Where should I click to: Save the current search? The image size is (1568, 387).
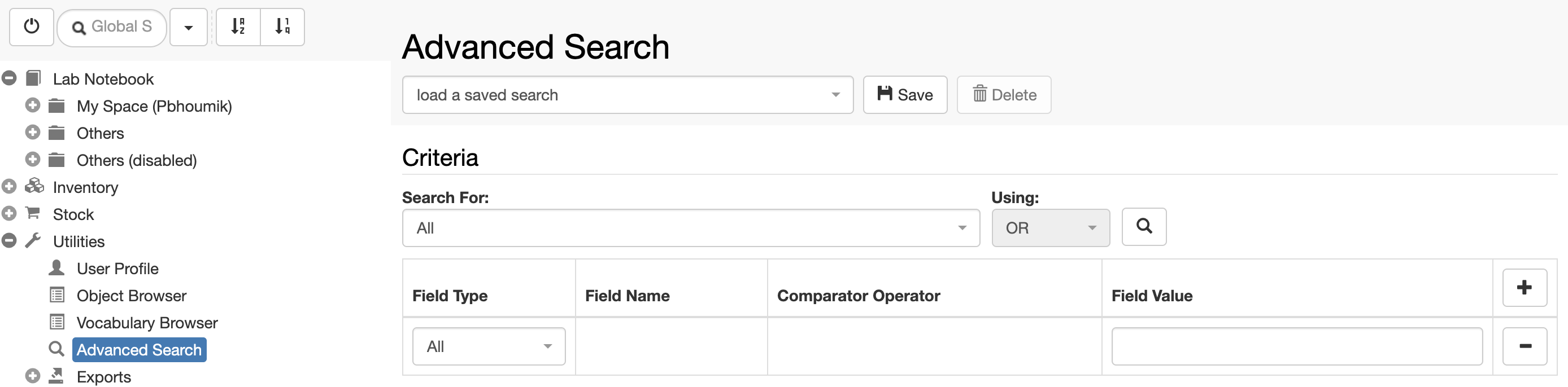click(x=905, y=95)
